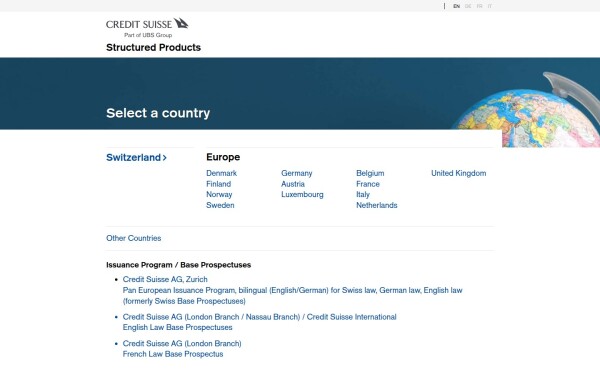The image size is (600, 375).
Task: Go to Italy country page
Action: 363,194
